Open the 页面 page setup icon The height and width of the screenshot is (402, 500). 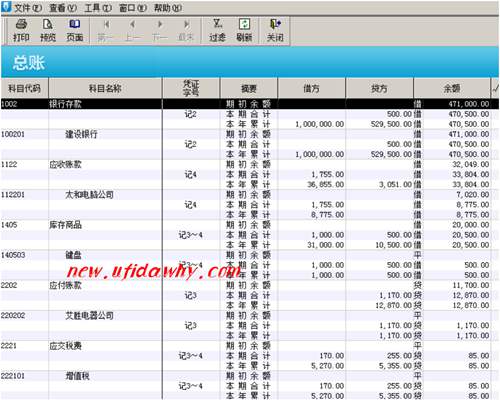[75, 31]
